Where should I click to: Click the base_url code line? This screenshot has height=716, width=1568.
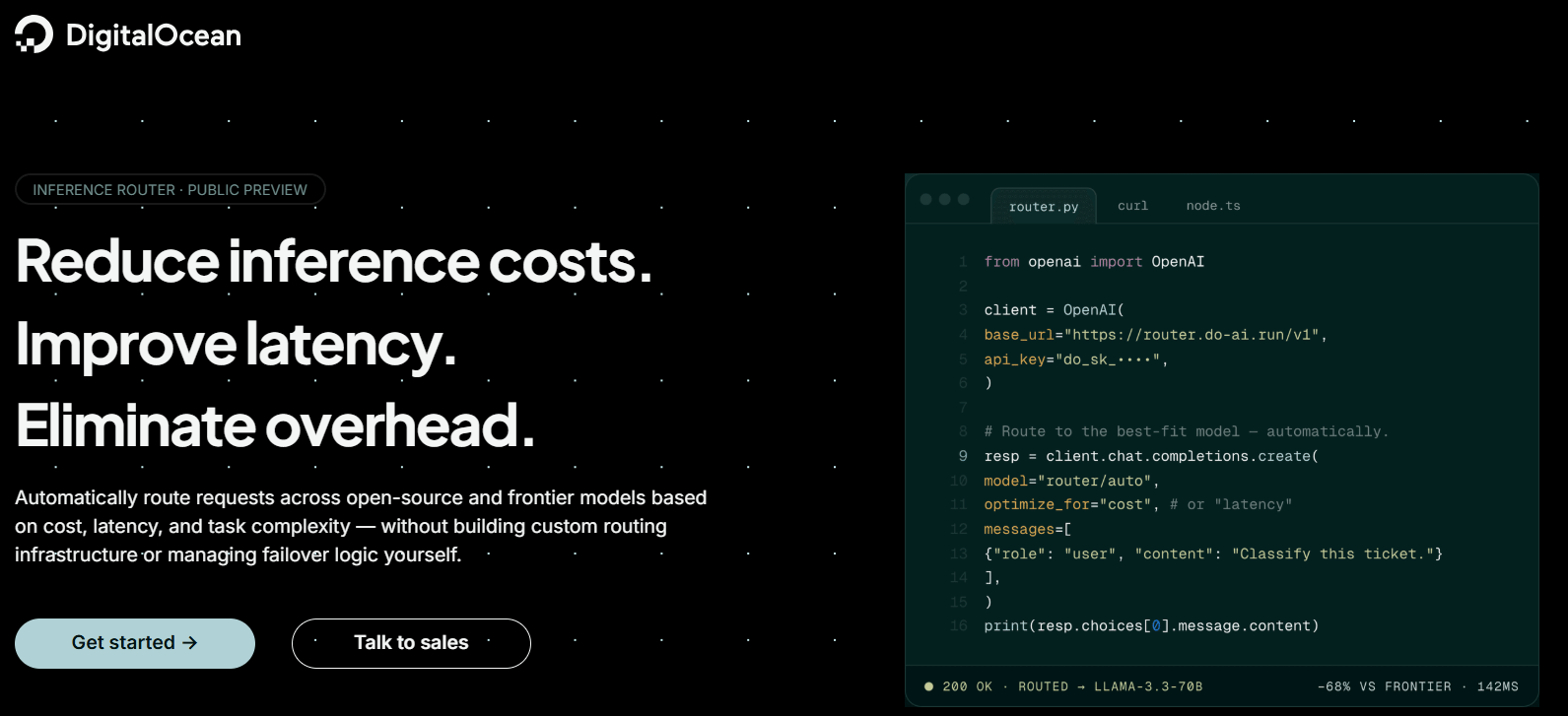[1155, 335]
